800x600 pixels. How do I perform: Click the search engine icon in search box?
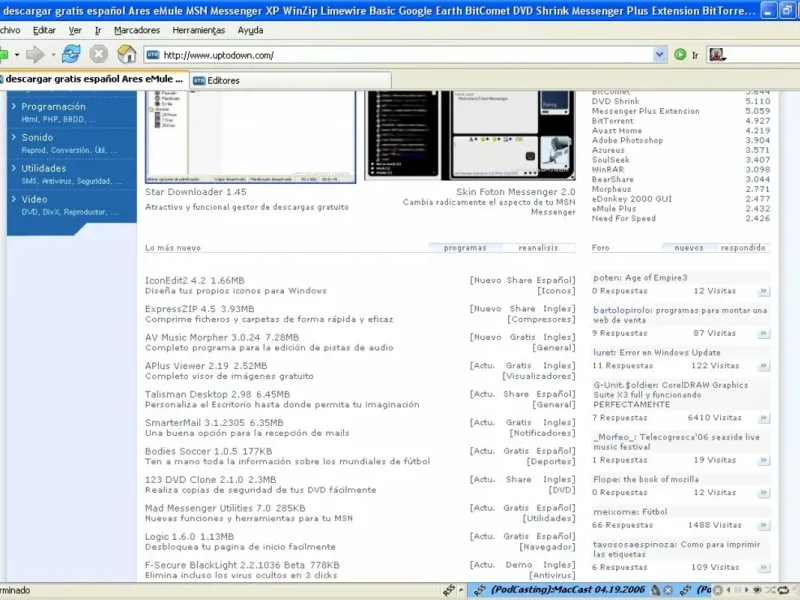[717, 55]
